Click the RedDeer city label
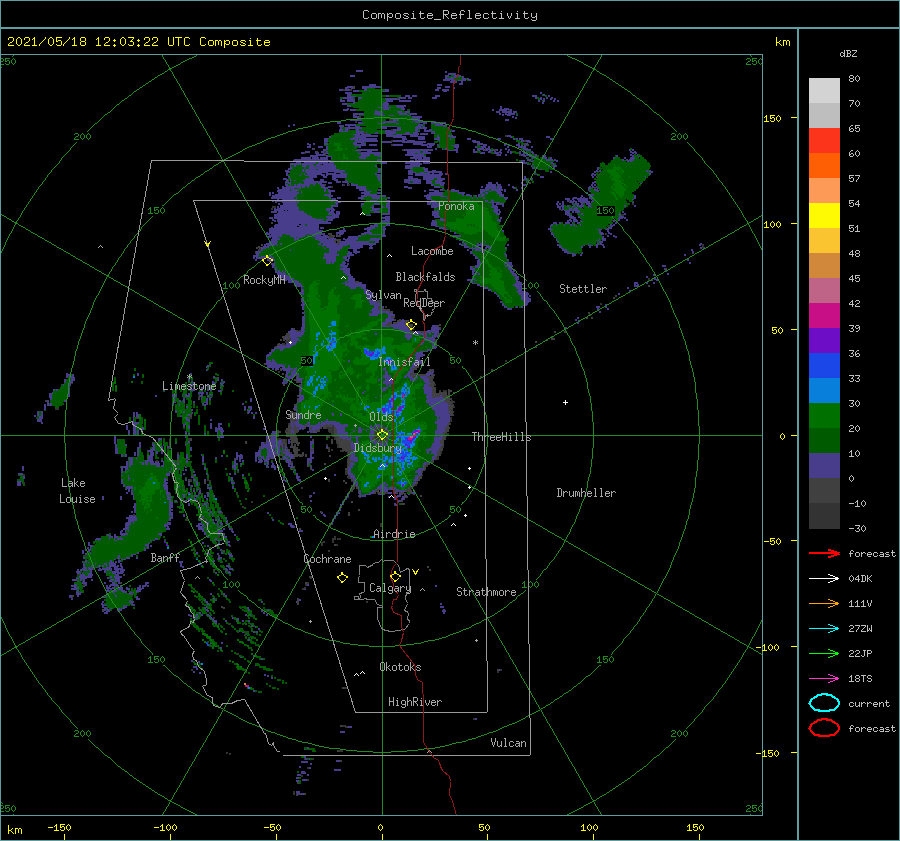 [x=424, y=303]
